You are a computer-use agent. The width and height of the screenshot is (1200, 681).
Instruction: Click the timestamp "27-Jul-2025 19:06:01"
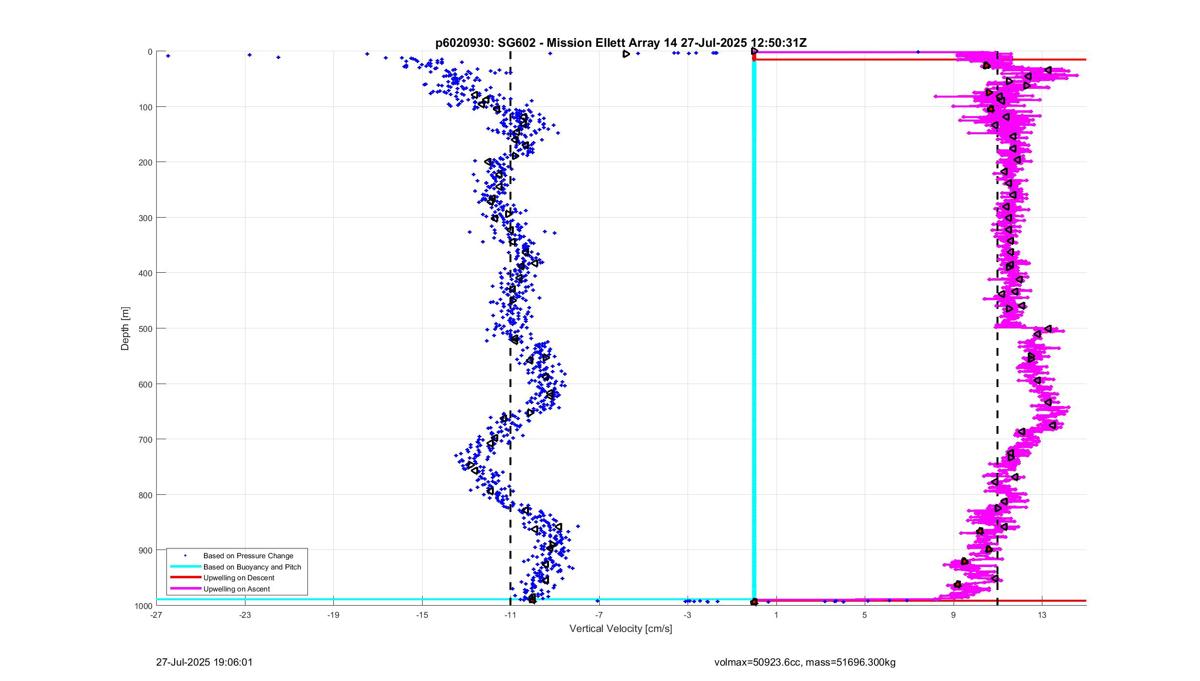tap(205, 661)
